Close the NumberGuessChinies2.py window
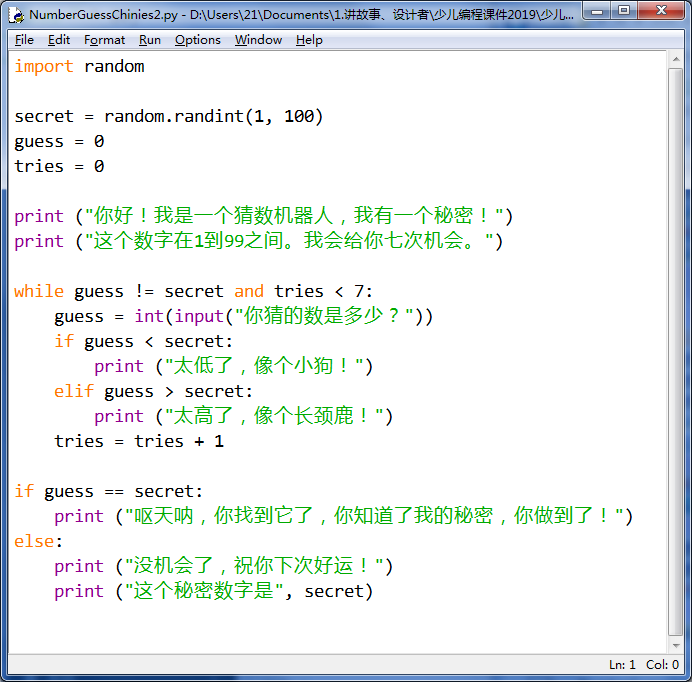The image size is (692, 682). pyautogui.click(x=661, y=11)
